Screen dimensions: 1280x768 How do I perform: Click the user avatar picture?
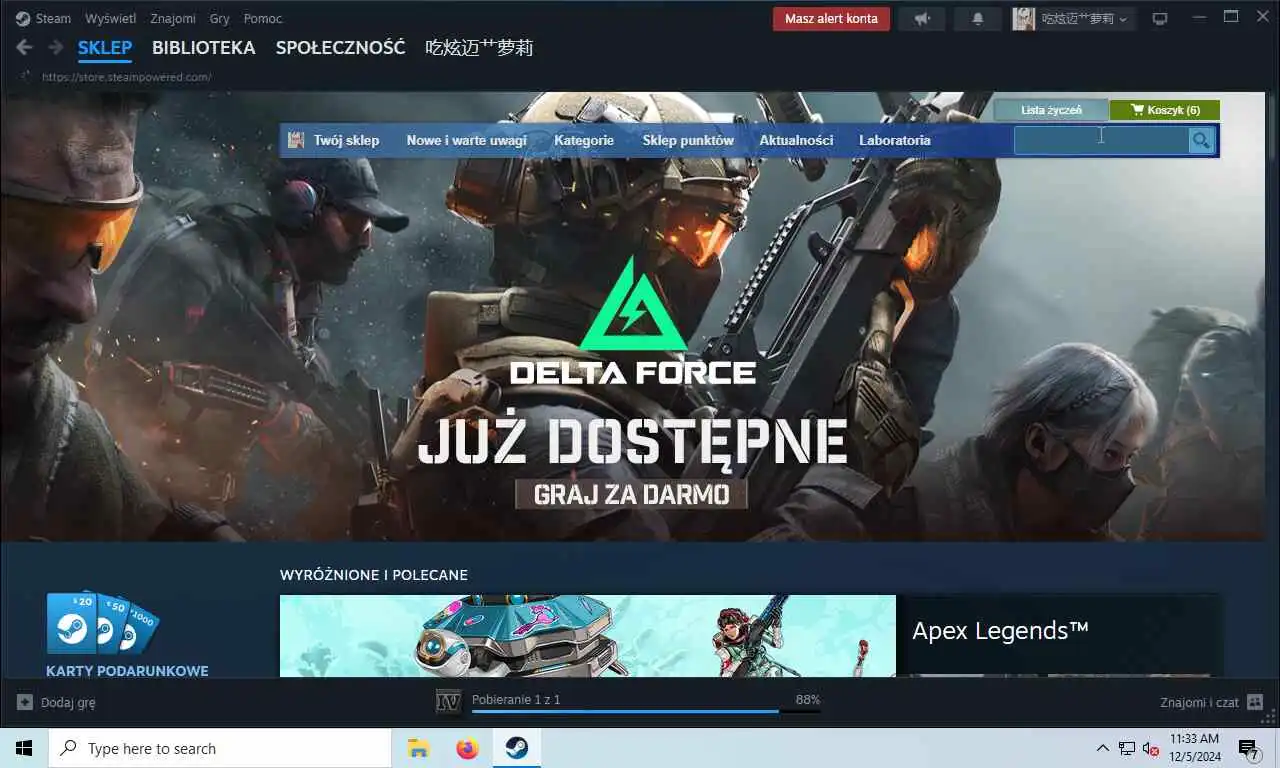click(x=1023, y=18)
